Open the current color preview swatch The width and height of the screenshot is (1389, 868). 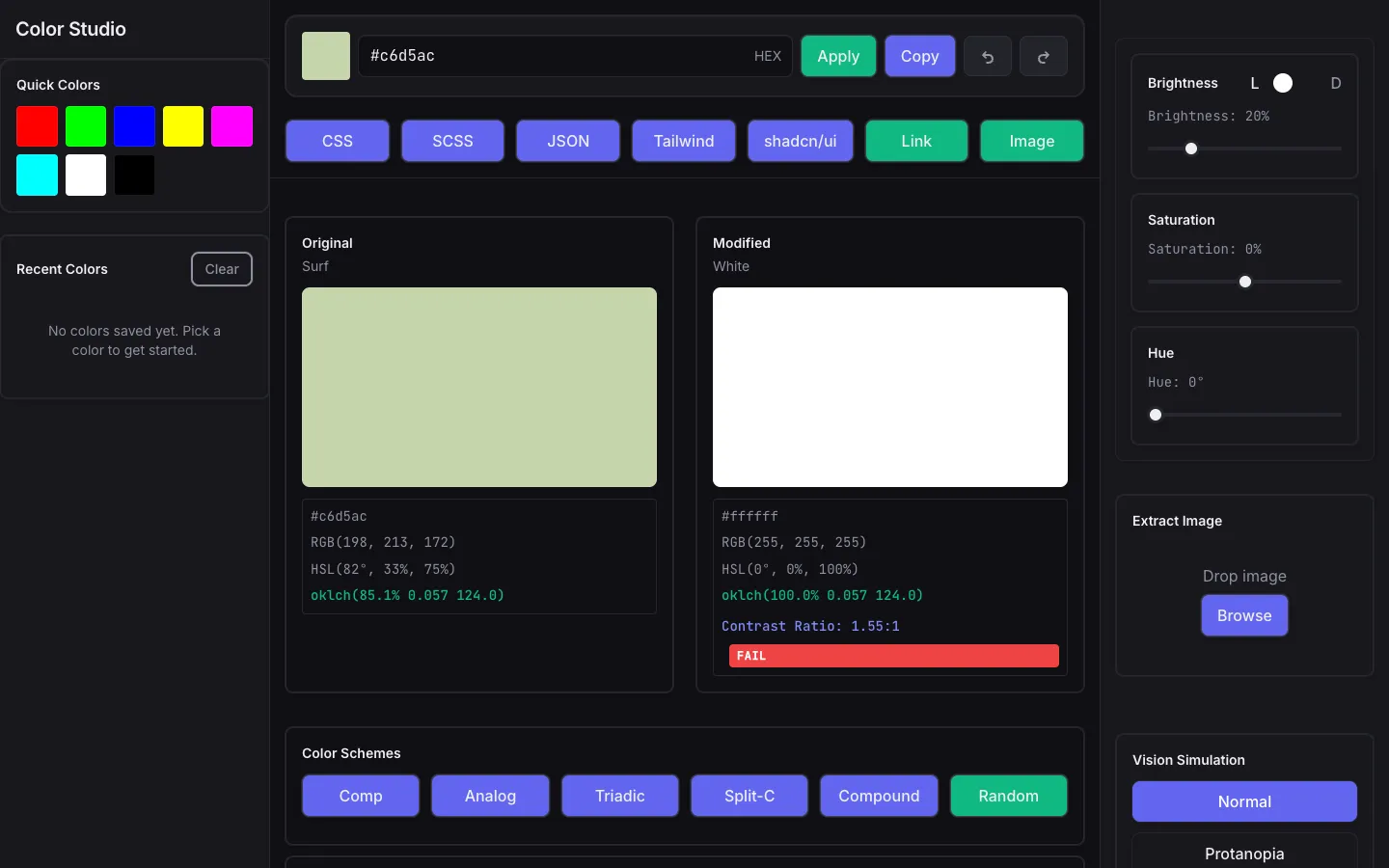click(x=326, y=56)
